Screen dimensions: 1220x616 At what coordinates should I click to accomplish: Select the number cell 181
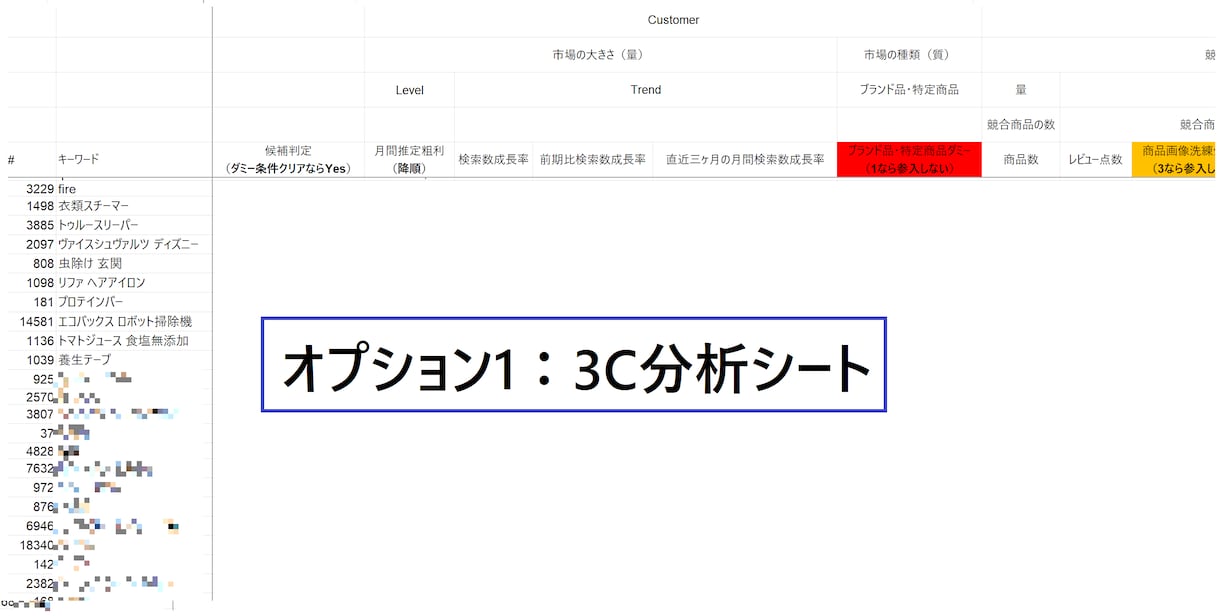(32, 302)
